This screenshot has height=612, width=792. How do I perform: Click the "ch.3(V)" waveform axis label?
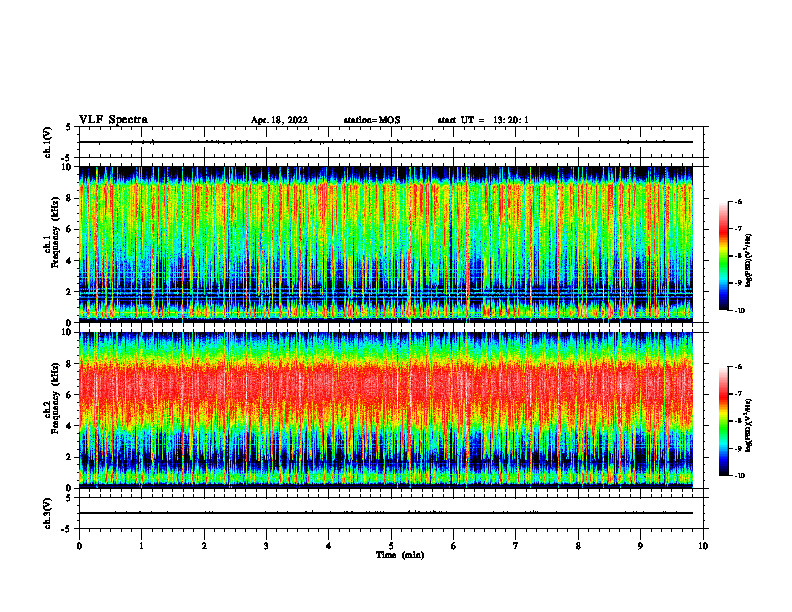tap(48, 513)
